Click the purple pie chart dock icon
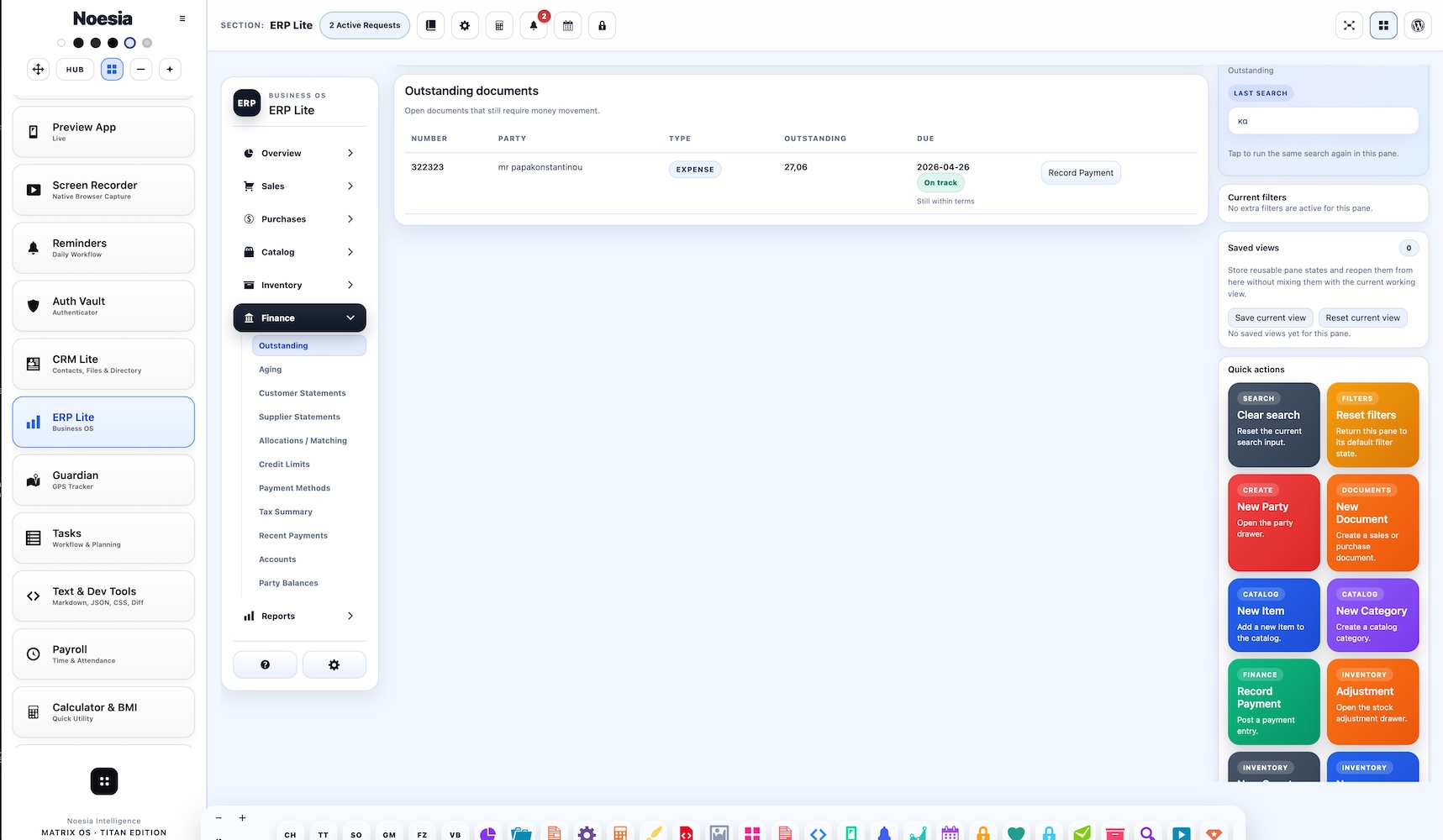 [x=487, y=833]
